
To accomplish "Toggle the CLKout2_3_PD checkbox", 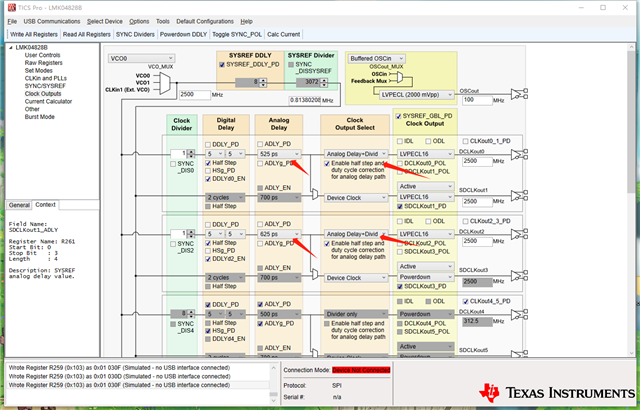I will point(465,221).
